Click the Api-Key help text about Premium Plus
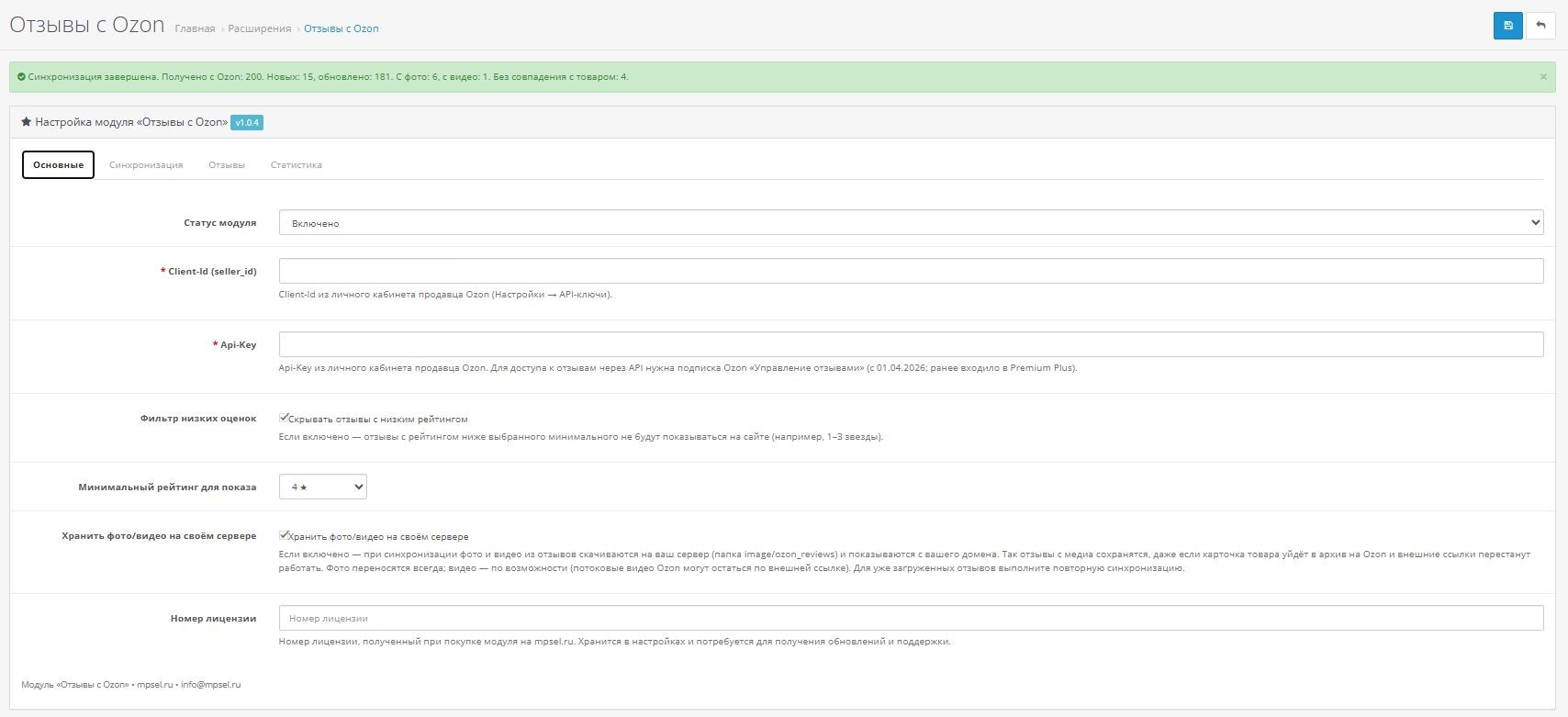 point(678,368)
